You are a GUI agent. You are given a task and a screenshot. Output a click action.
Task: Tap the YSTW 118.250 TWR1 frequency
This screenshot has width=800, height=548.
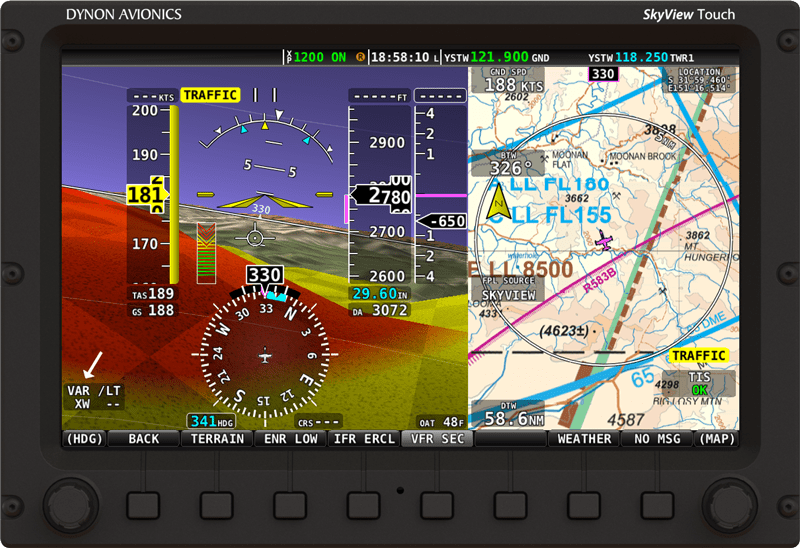click(641, 57)
